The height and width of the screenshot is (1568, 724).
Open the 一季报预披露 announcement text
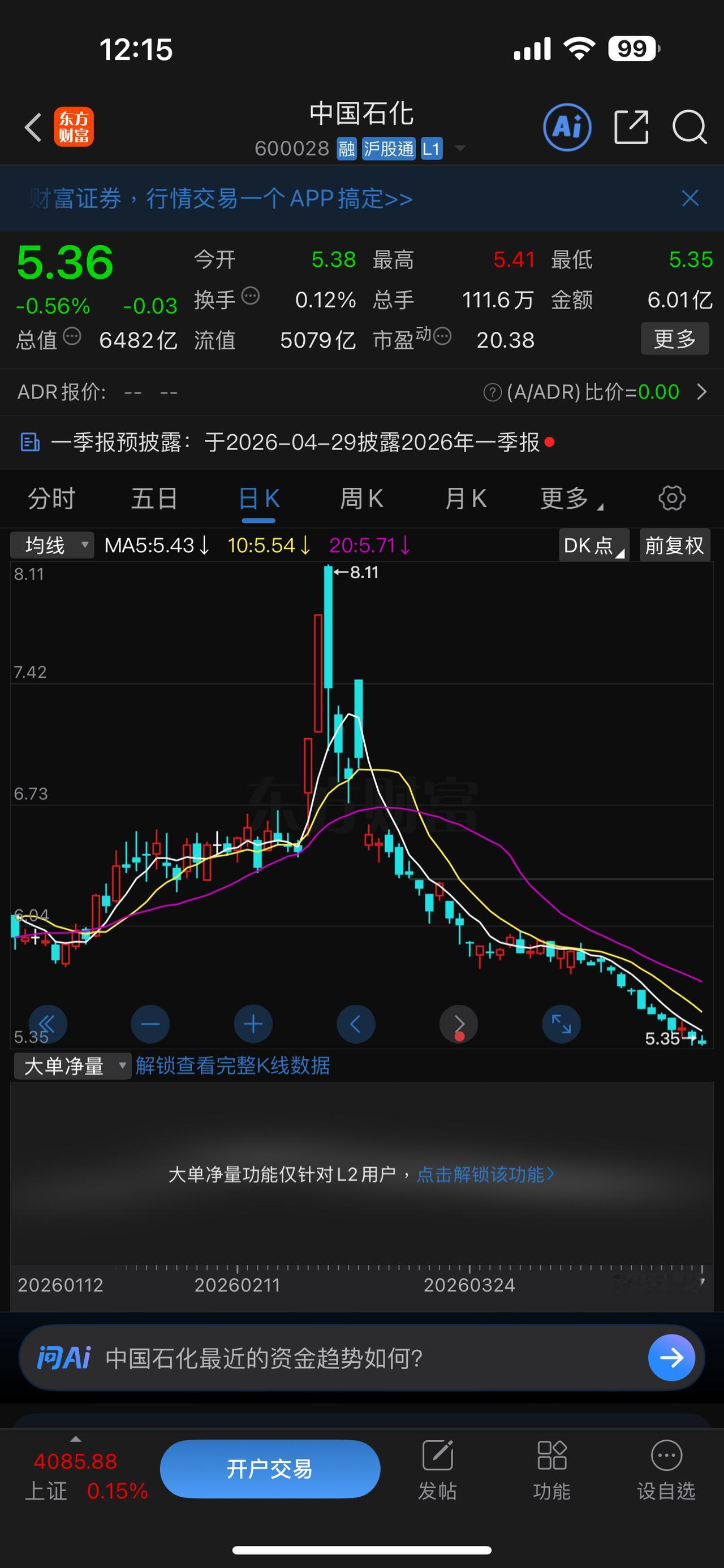coord(295,443)
